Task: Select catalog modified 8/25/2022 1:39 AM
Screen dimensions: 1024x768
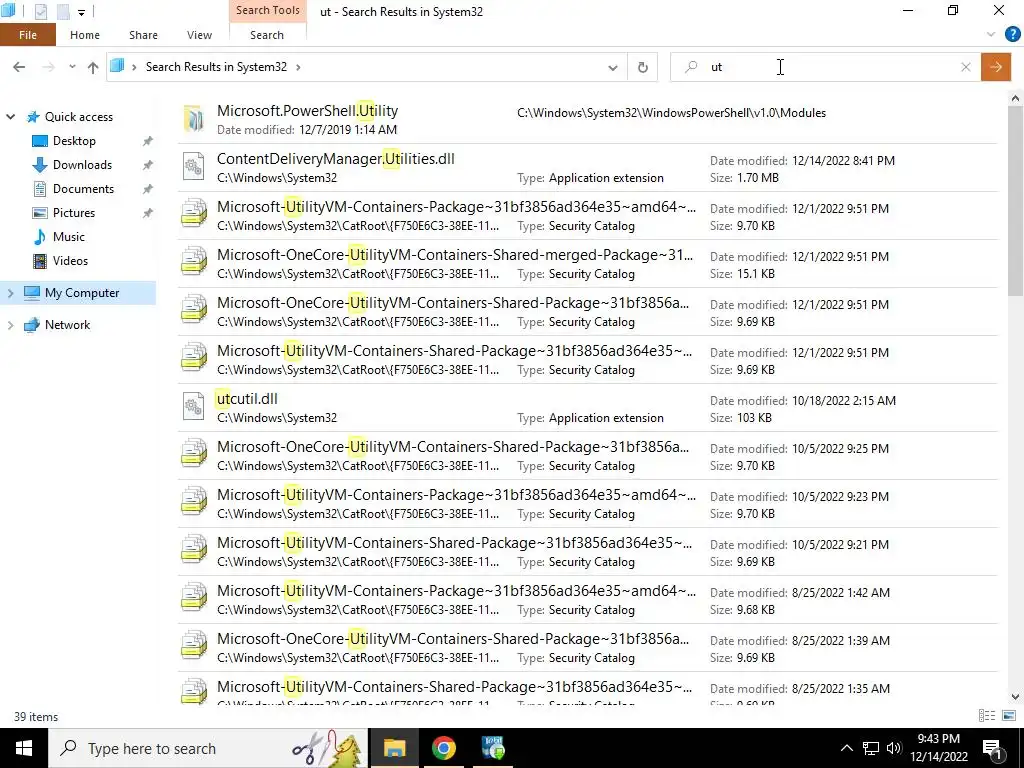Action: tap(587, 648)
